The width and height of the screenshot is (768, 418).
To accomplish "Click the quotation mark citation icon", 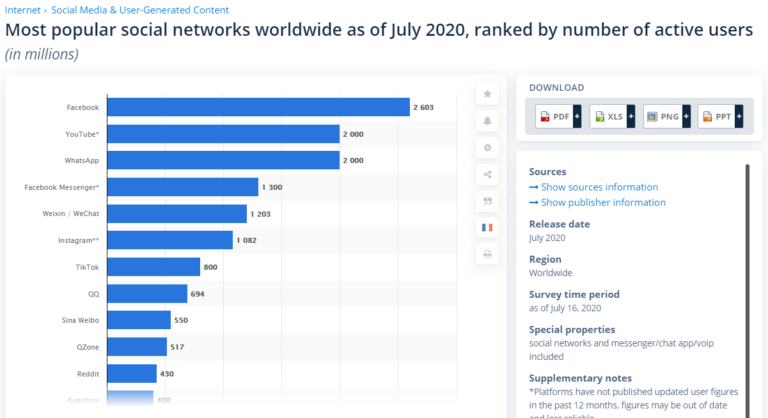I will tap(487, 201).
